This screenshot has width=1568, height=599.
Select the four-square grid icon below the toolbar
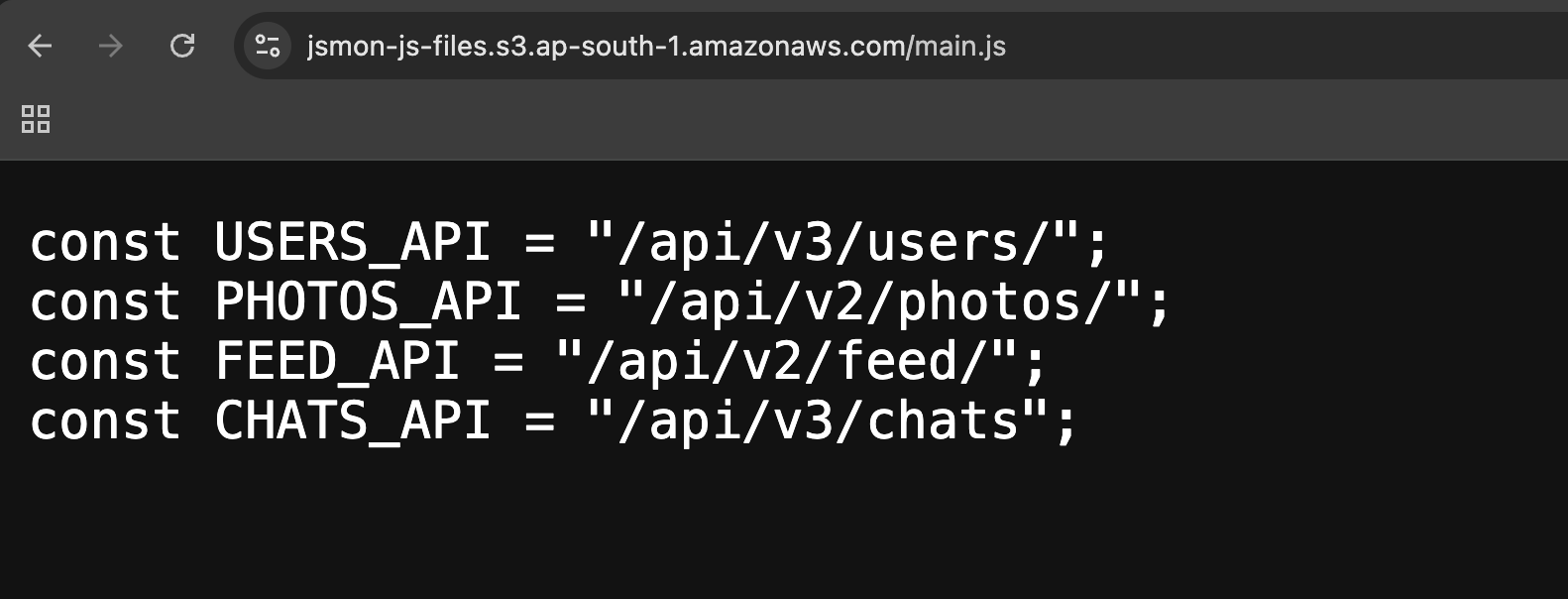click(35, 120)
